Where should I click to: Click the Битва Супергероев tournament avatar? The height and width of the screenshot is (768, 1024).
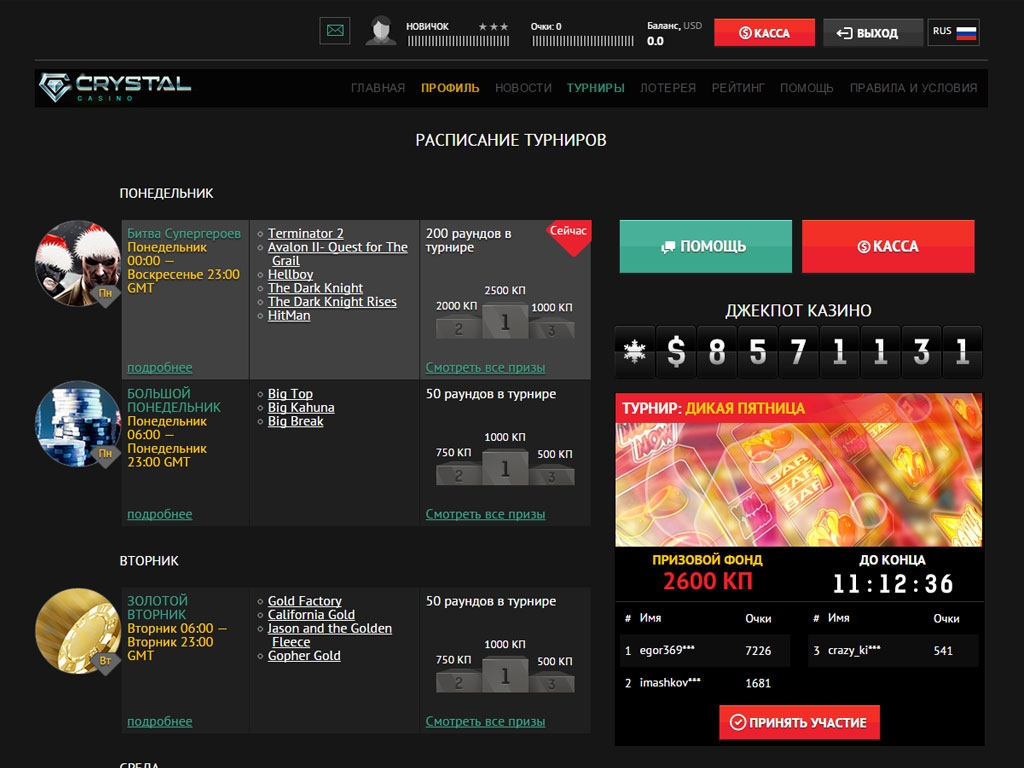tap(77, 263)
